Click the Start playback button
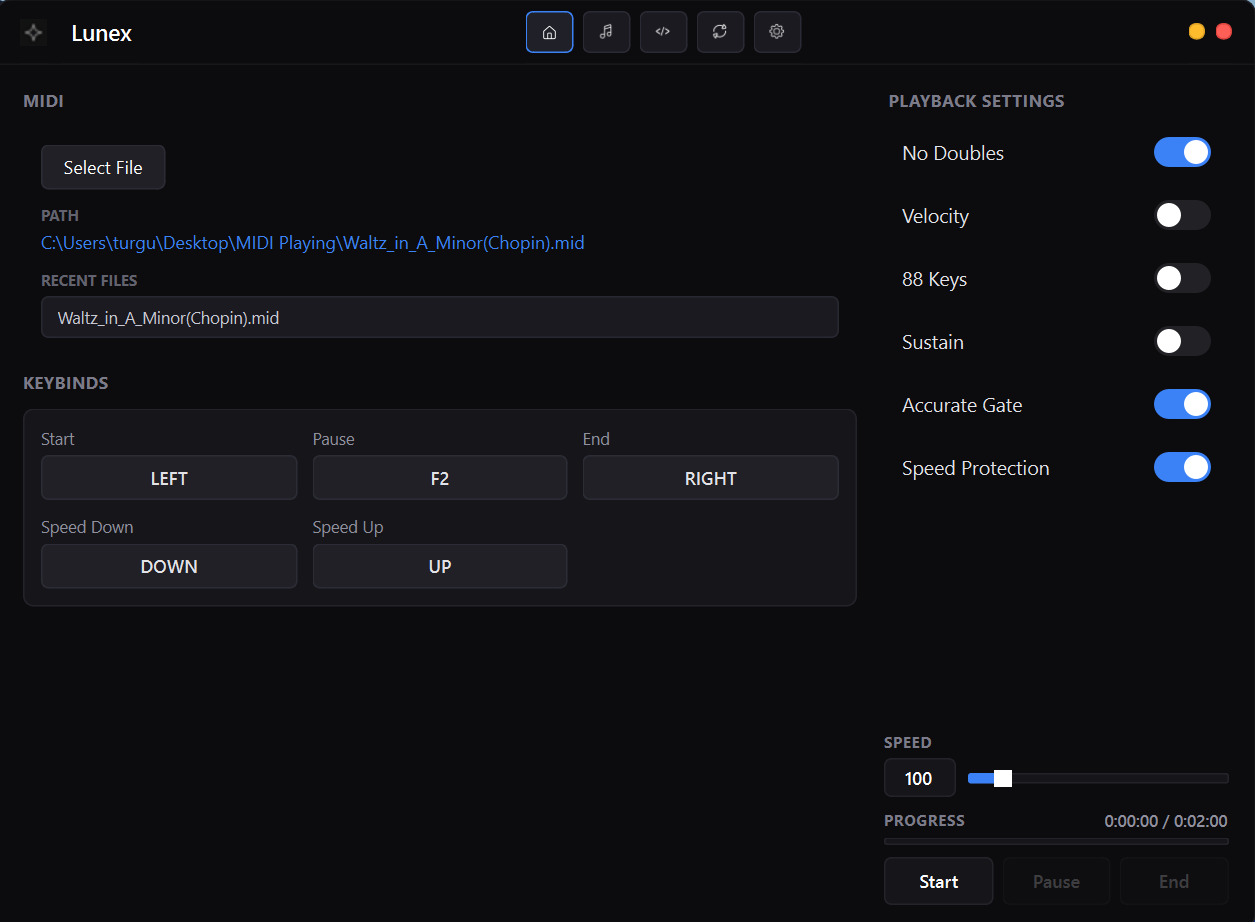Image resolution: width=1255 pixels, height=922 pixels. (x=938, y=881)
